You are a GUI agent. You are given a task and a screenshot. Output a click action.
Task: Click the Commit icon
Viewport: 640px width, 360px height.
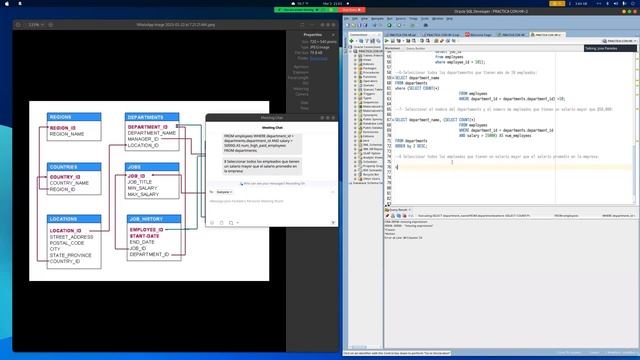422,41
